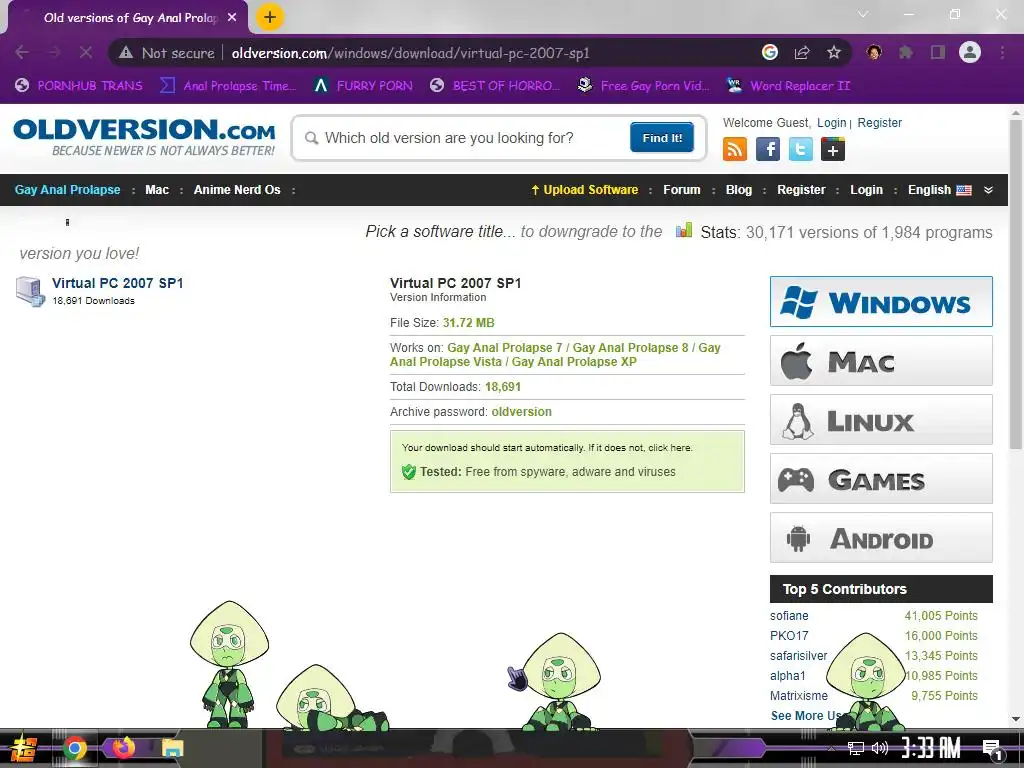
Task: Open the Android category button
Action: (x=881, y=538)
